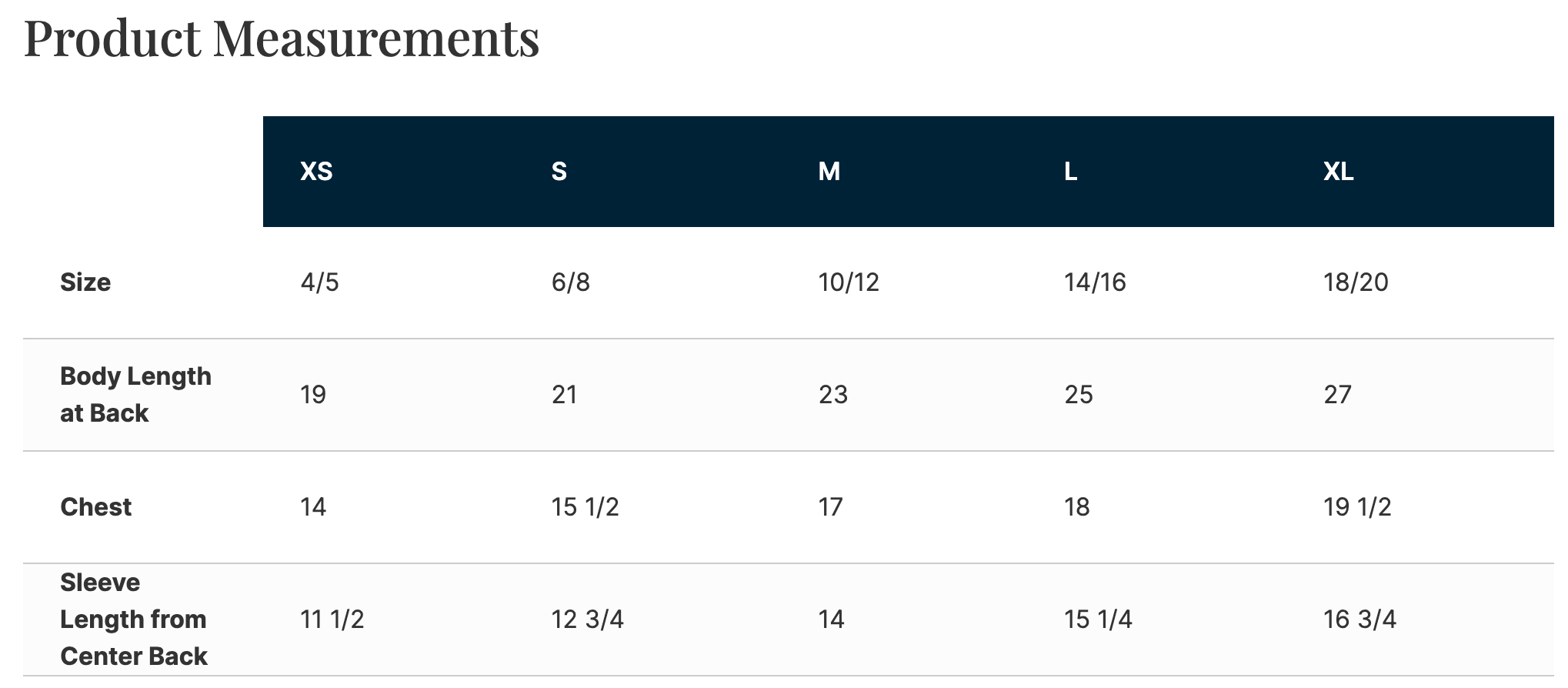Click the 15 1/2 chest measurement
This screenshot has height=688, width=1568.
[585, 507]
